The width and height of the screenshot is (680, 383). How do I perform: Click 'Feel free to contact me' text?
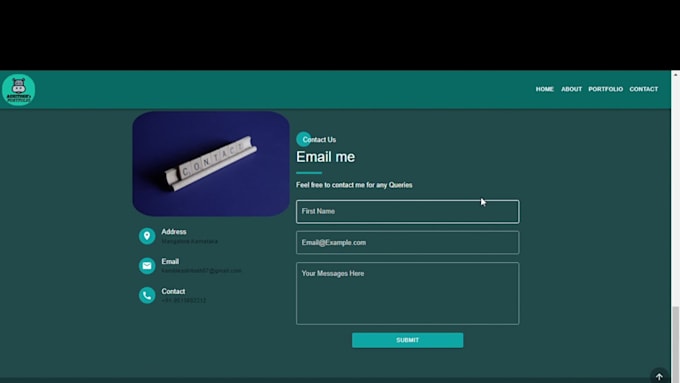coord(354,185)
